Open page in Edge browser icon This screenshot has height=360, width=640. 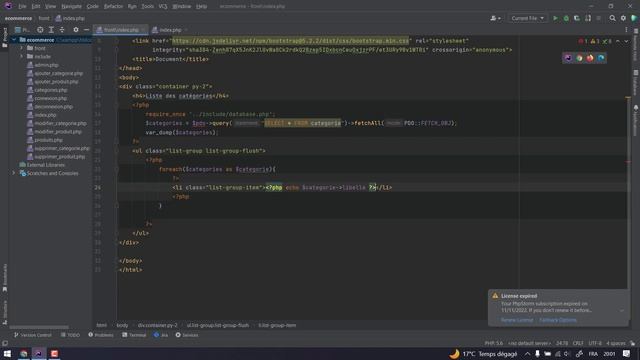(x=601, y=58)
